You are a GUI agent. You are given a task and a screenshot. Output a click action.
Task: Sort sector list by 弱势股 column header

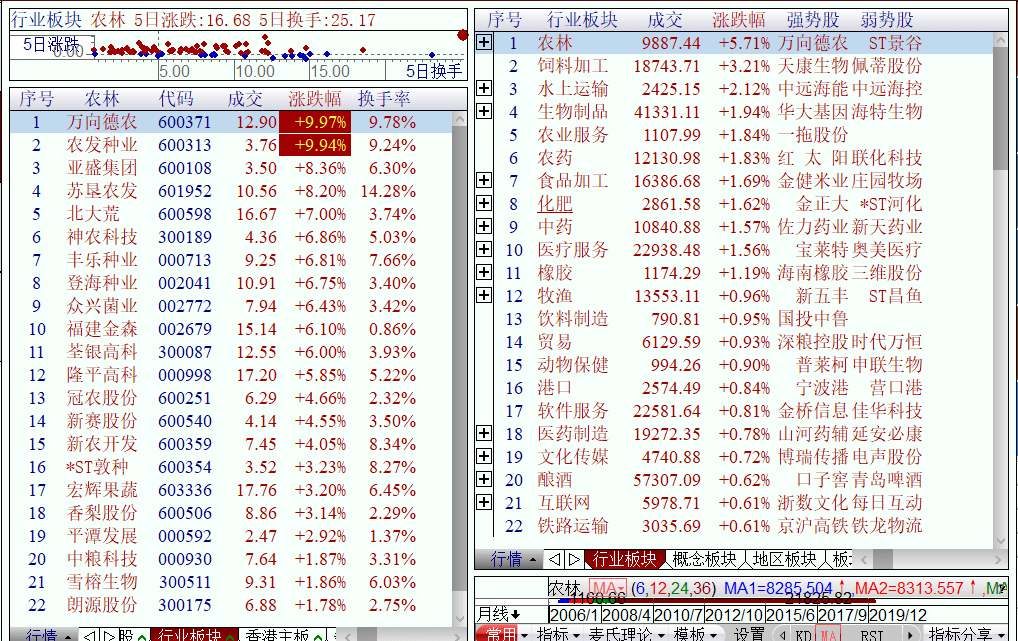[x=887, y=20]
